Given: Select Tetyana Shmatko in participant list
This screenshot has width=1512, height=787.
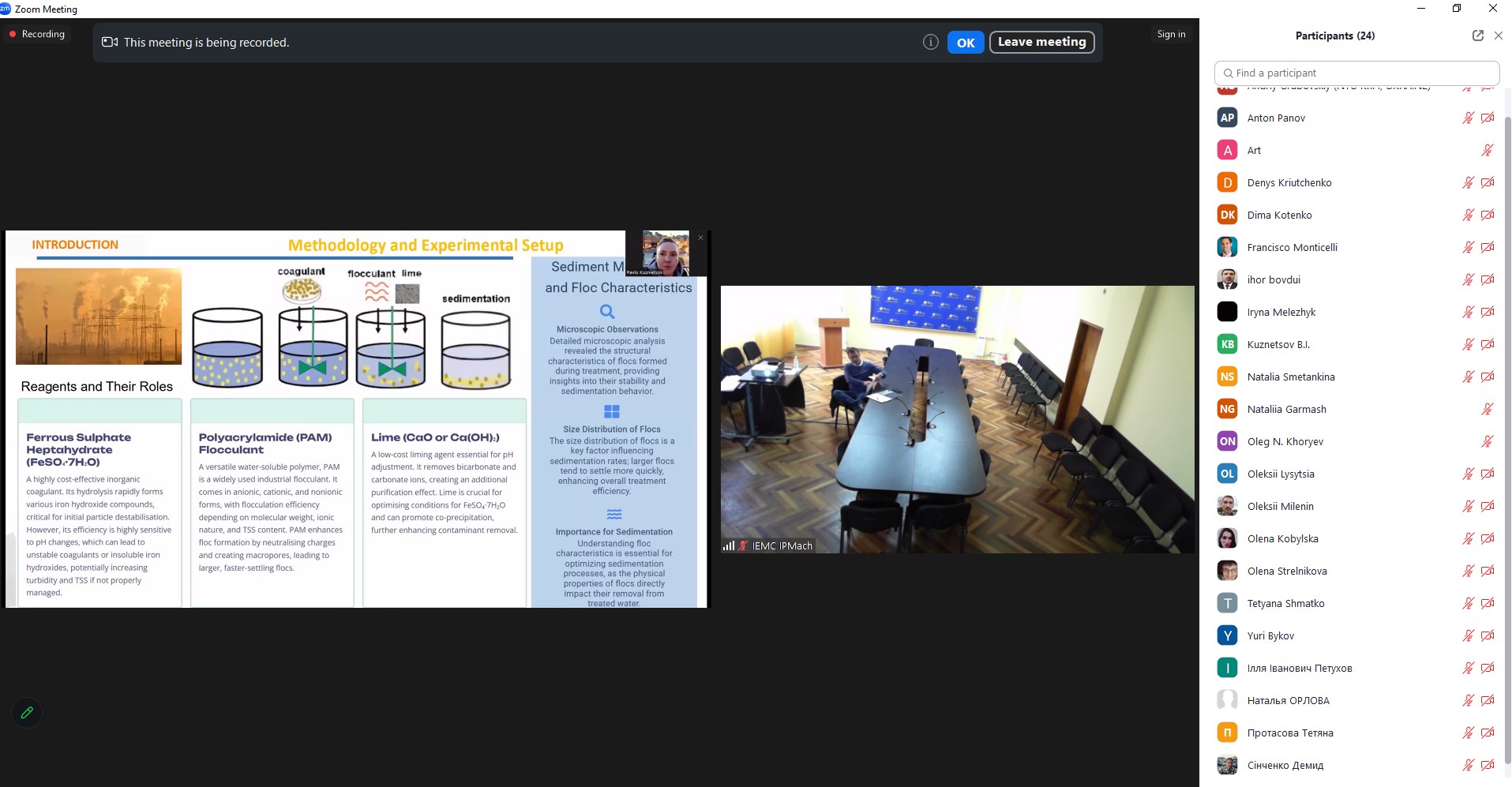Looking at the screenshot, I should (1285, 604).
